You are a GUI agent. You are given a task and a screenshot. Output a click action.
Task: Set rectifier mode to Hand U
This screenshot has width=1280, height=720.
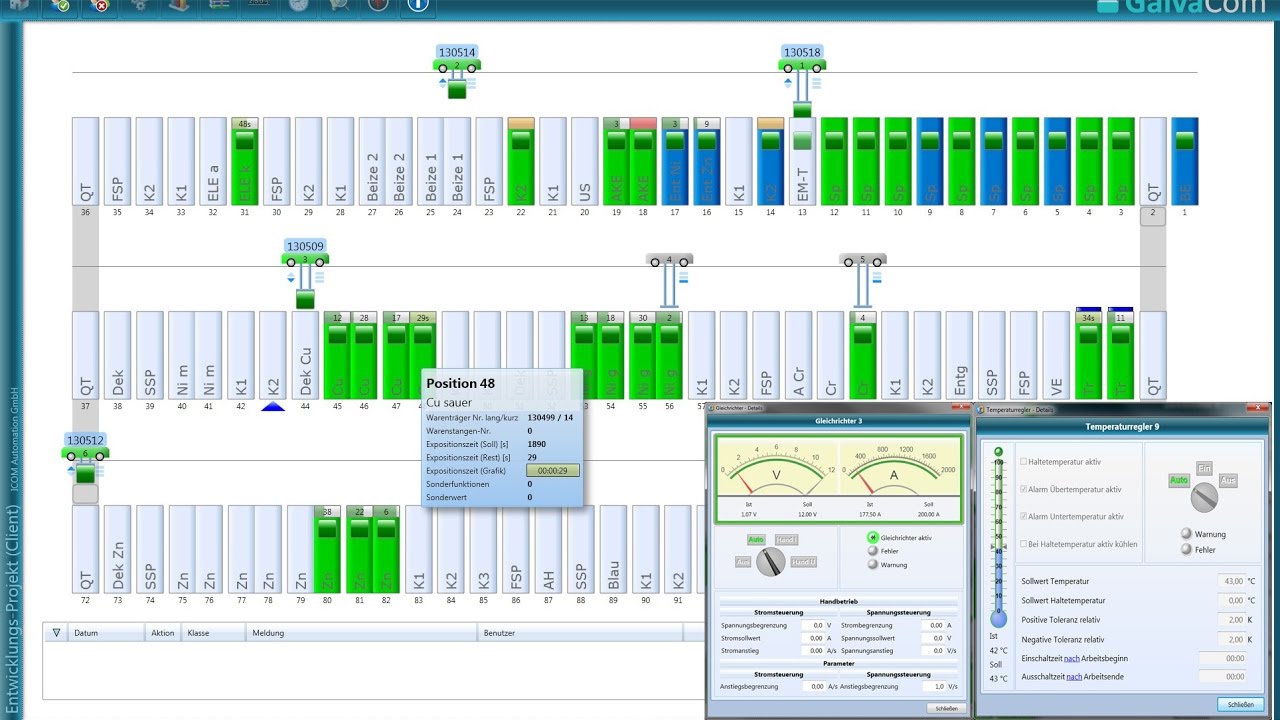pyautogui.click(x=804, y=563)
